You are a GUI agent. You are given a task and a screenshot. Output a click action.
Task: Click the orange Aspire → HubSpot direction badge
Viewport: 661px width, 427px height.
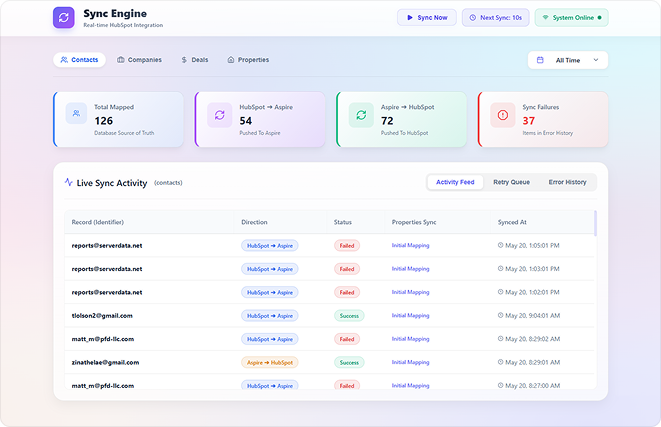click(270, 363)
